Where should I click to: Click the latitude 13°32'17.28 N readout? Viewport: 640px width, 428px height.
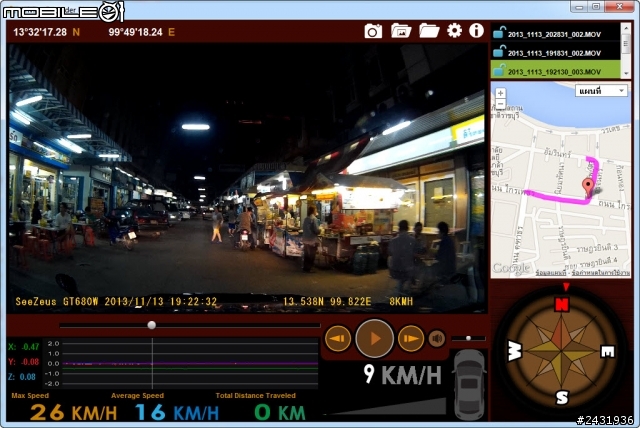point(47,32)
